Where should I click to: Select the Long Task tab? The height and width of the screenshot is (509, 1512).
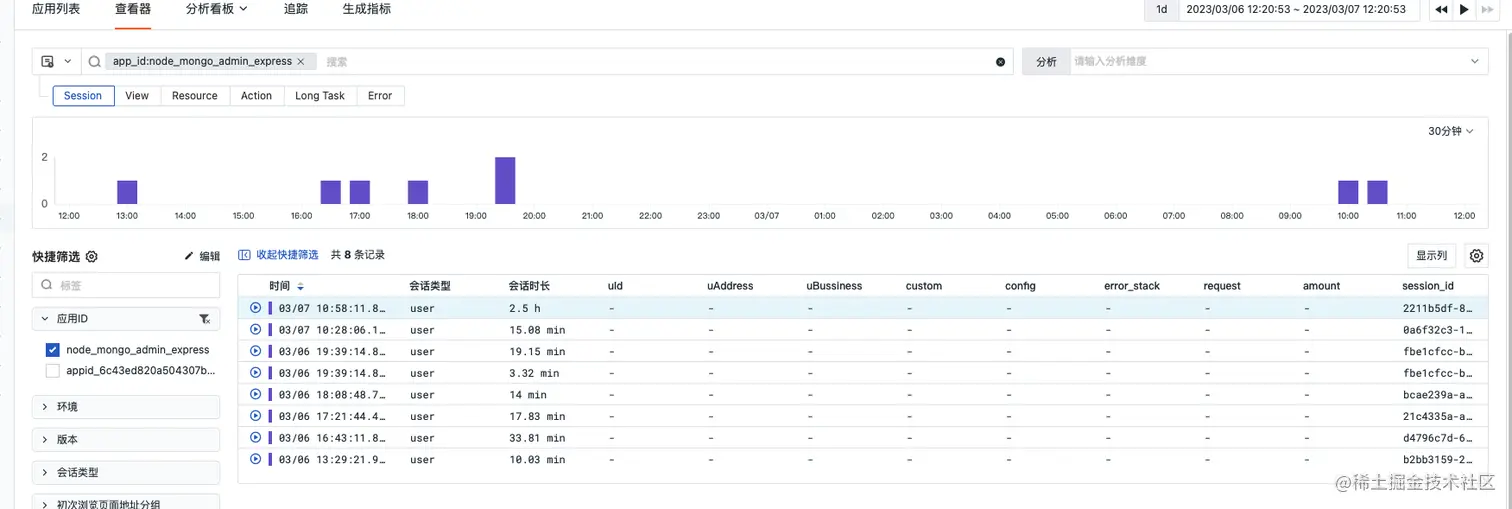click(x=320, y=96)
